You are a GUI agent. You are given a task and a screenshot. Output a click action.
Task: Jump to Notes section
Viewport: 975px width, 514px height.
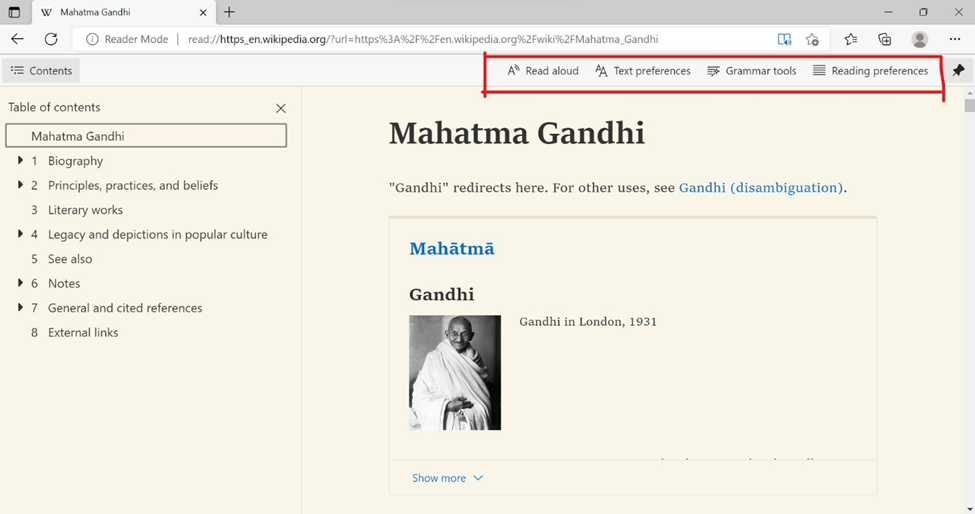click(x=64, y=283)
